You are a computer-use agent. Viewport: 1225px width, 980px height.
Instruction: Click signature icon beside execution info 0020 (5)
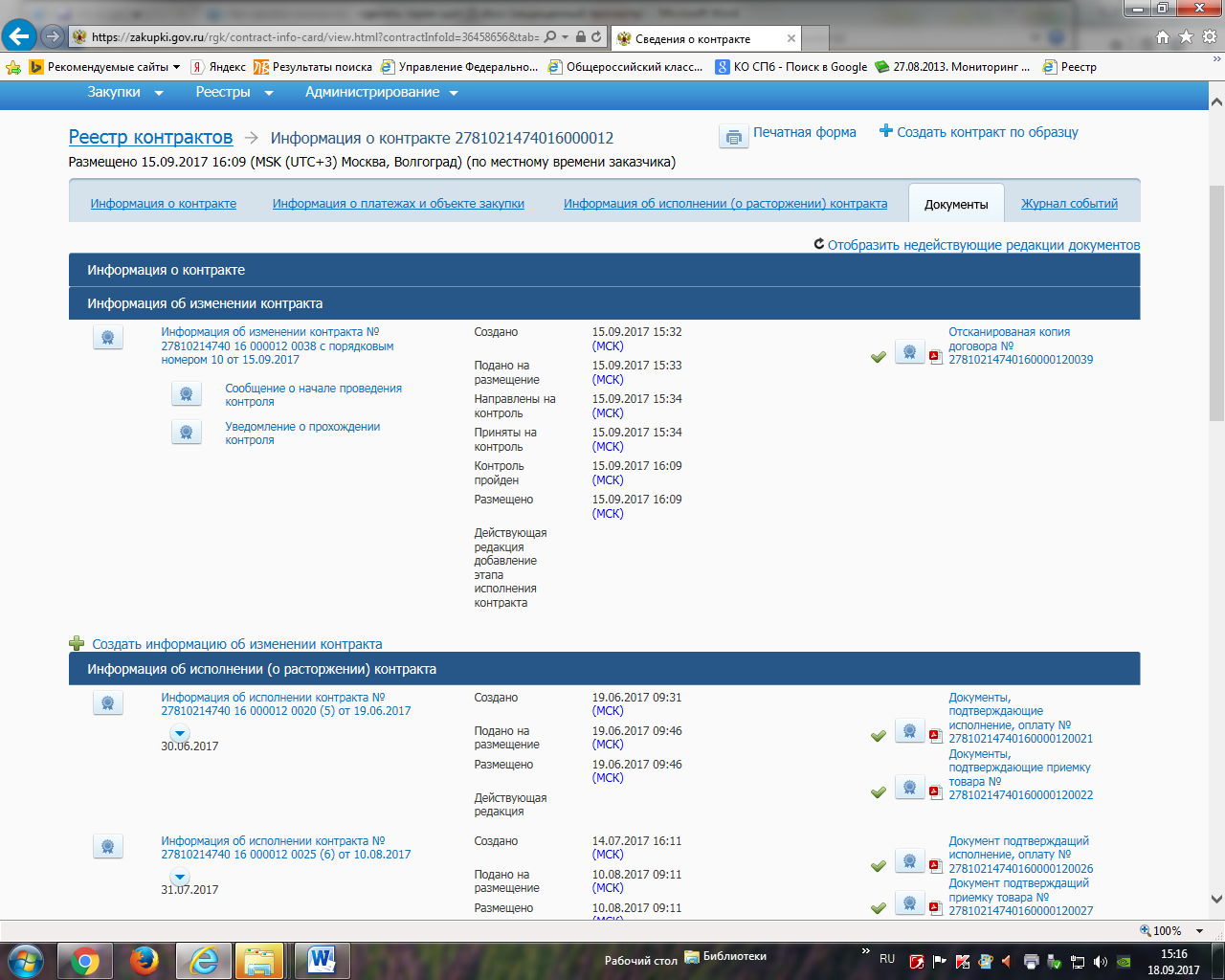pyautogui.click(x=108, y=702)
